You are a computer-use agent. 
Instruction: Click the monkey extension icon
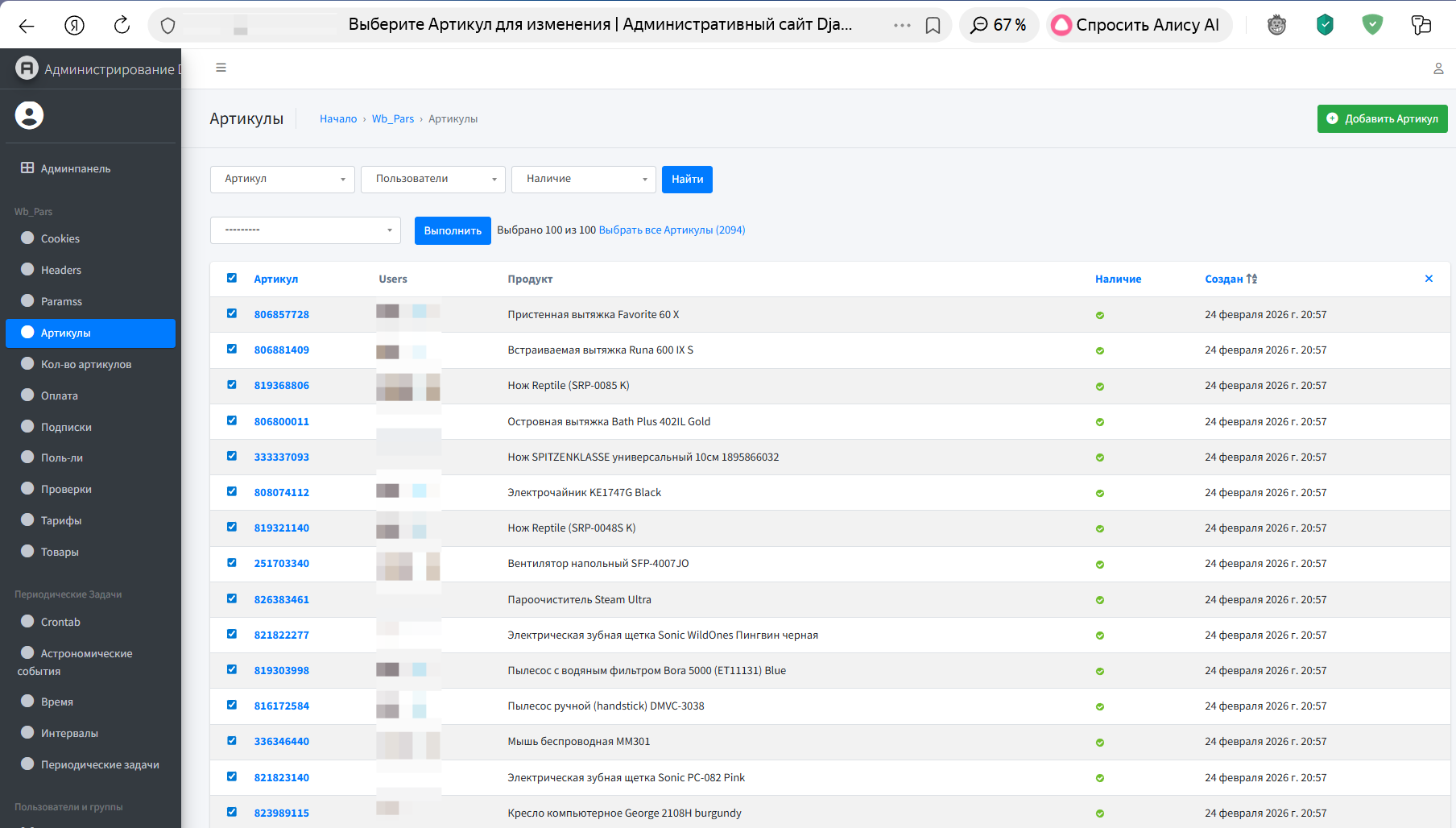coord(1276,25)
